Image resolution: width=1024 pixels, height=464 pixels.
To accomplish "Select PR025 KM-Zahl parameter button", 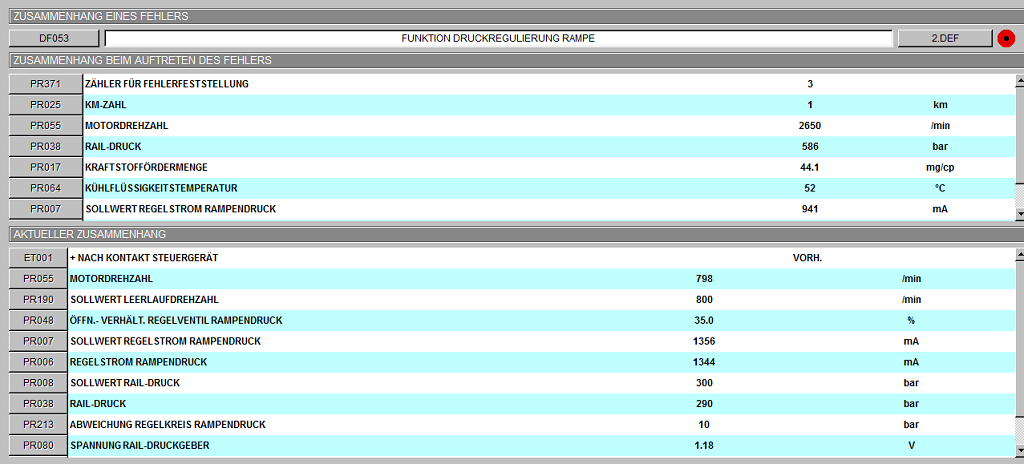I will coord(45,105).
